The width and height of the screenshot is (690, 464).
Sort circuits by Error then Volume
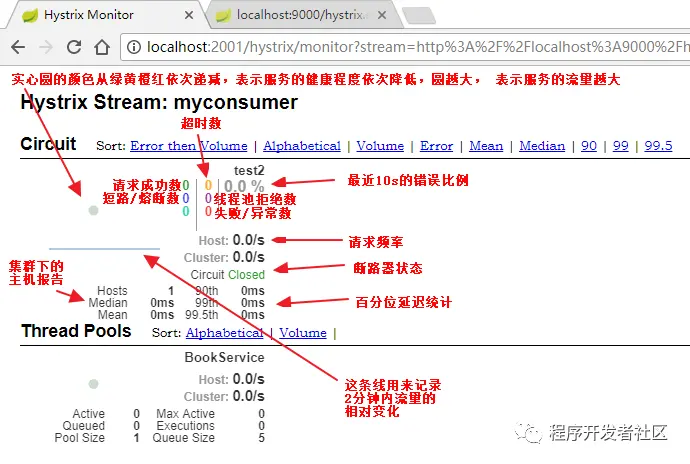pos(189,146)
